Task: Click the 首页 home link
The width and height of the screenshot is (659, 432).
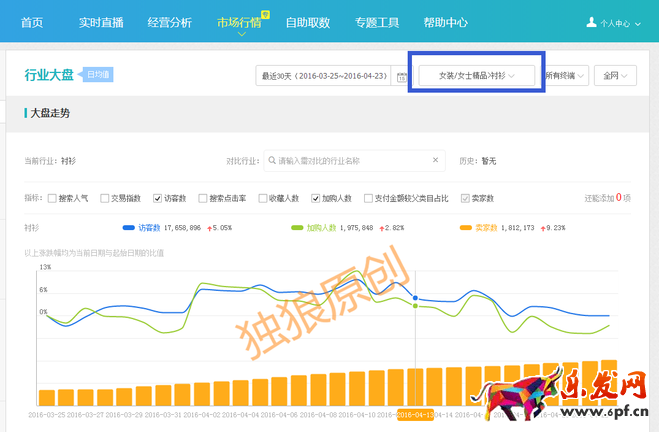Action: pyautogui.click(x=32, y=22)
